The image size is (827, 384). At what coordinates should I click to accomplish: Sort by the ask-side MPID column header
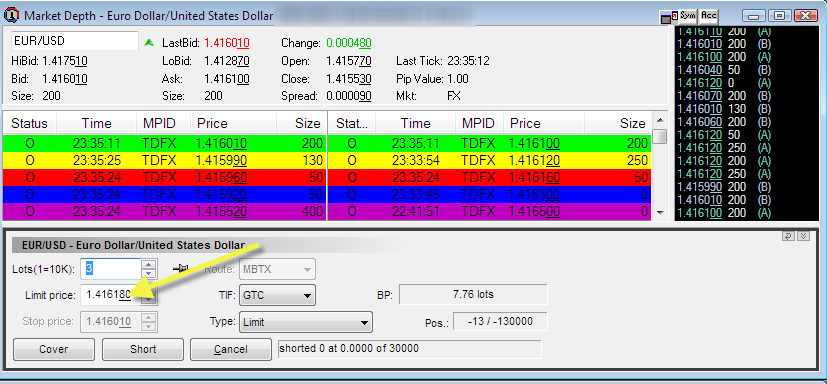[478, 123]
